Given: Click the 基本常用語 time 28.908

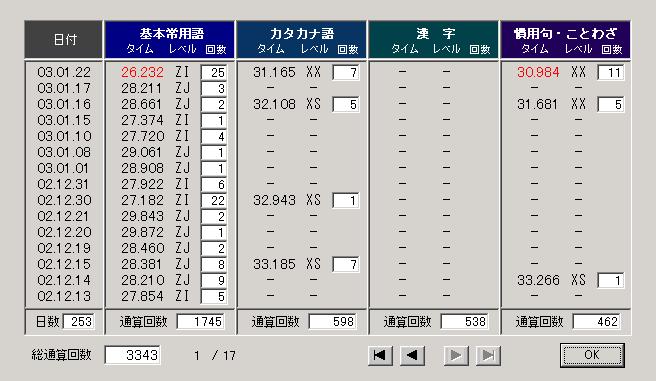Looking at the screenshot, I should tap(142, 168).
